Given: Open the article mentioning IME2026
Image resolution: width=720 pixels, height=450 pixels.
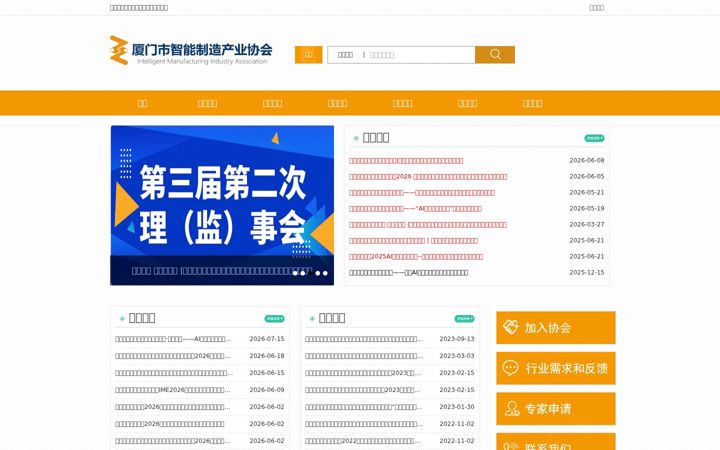Looking at the screenshot, I should click(173, 390).
